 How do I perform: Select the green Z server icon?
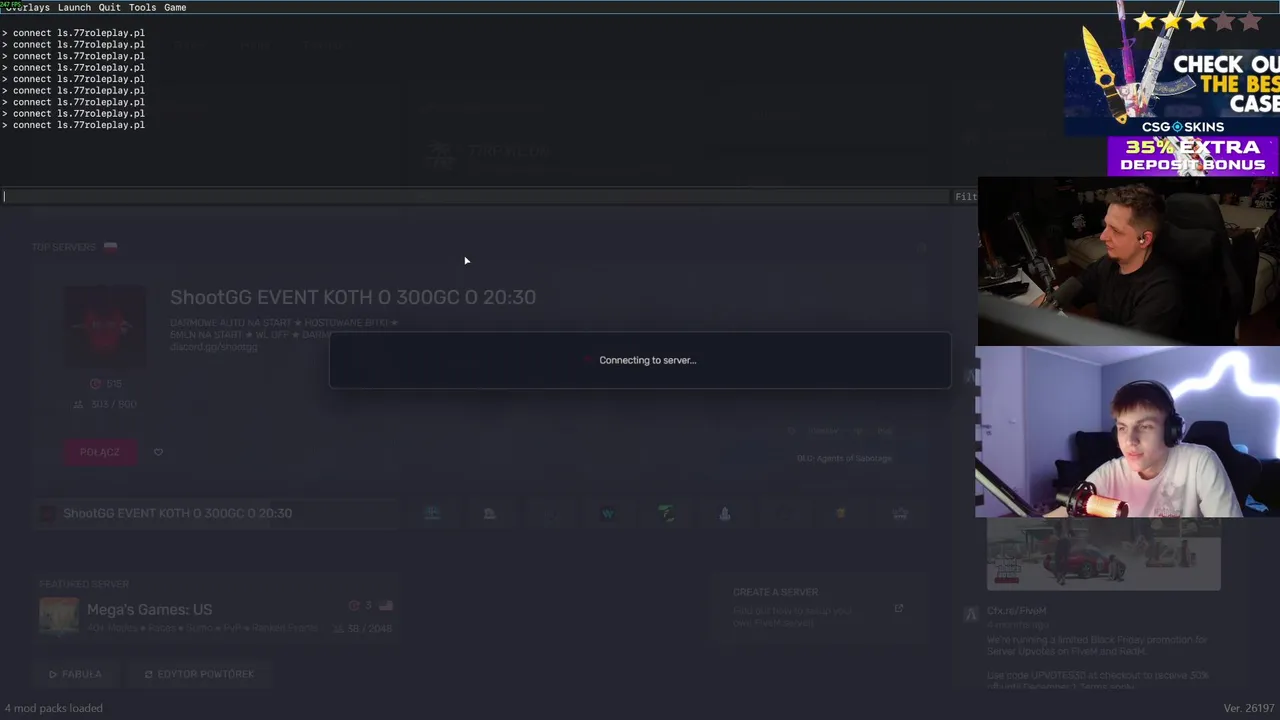pos(666,513)
